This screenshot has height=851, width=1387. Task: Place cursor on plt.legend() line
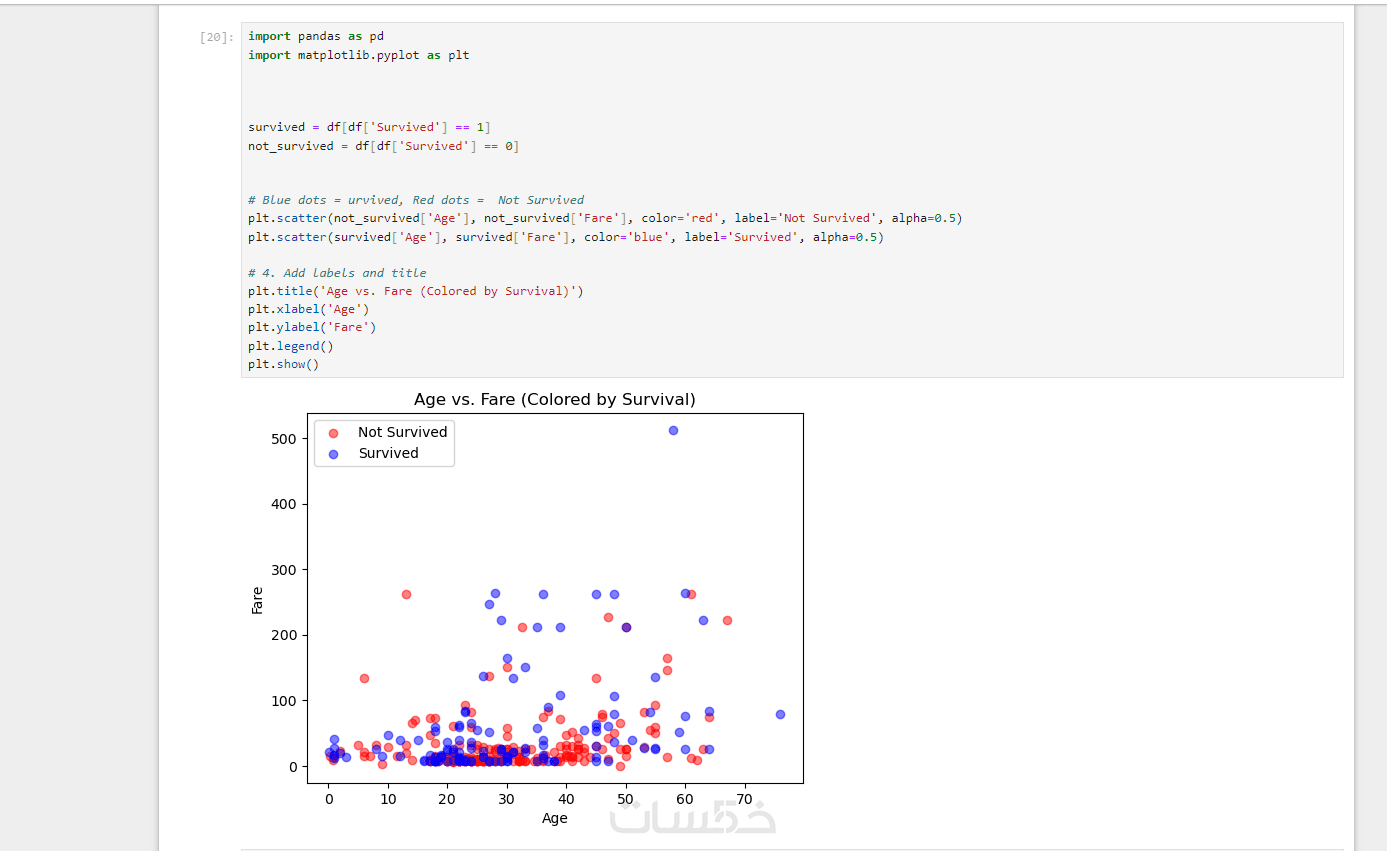(x=291, y=346)
